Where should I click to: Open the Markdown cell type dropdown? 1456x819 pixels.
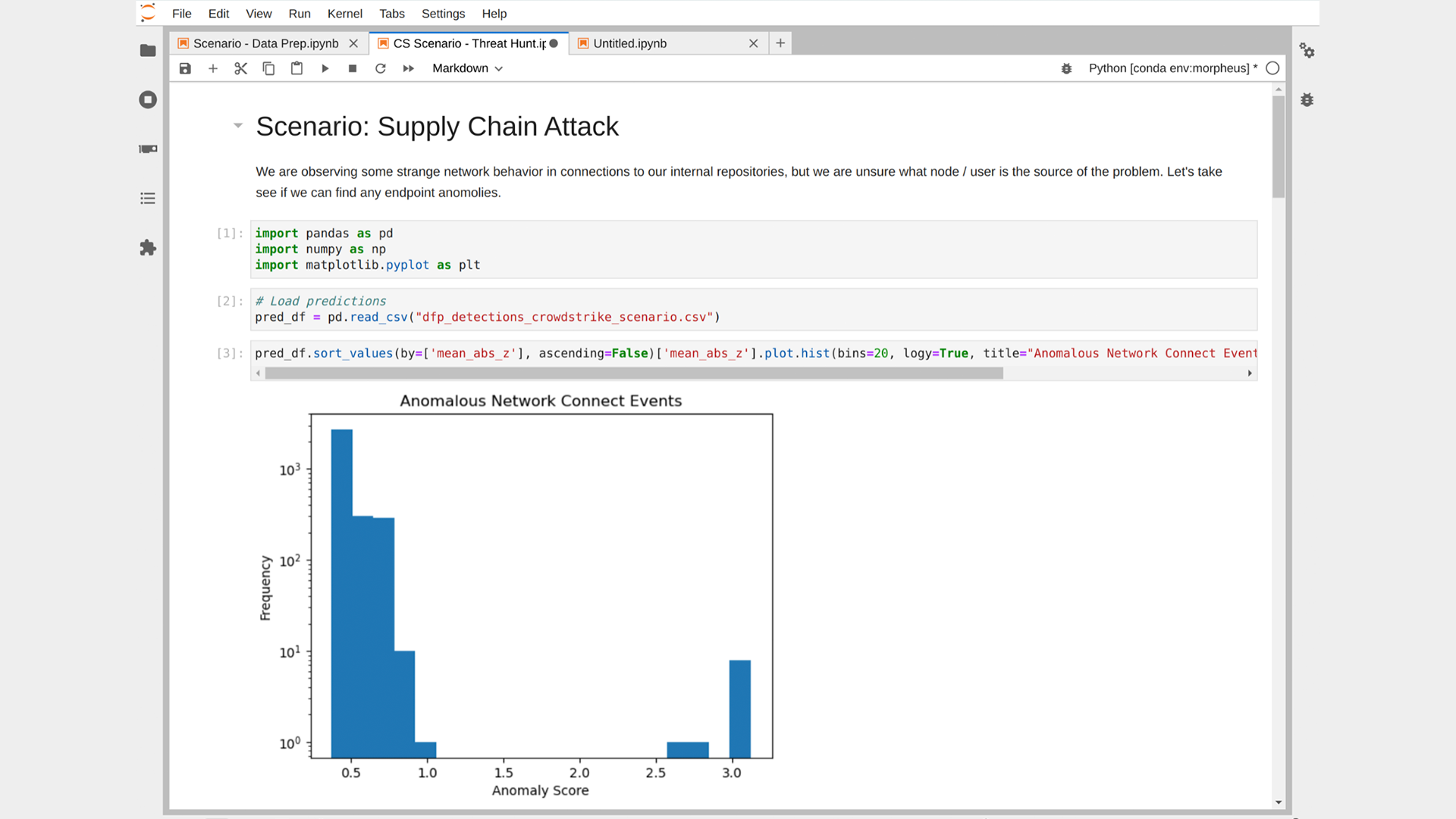pos(467,68)
